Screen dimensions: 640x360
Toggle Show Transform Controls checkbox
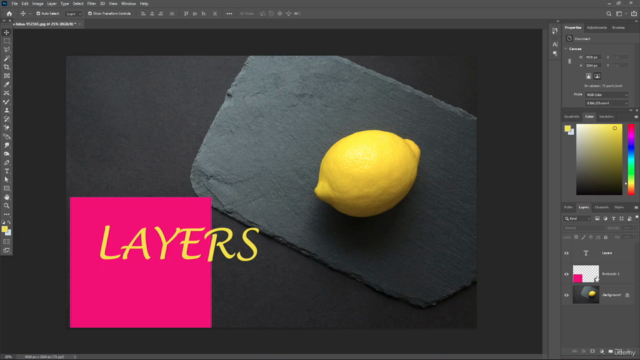(x=90, y=13)
